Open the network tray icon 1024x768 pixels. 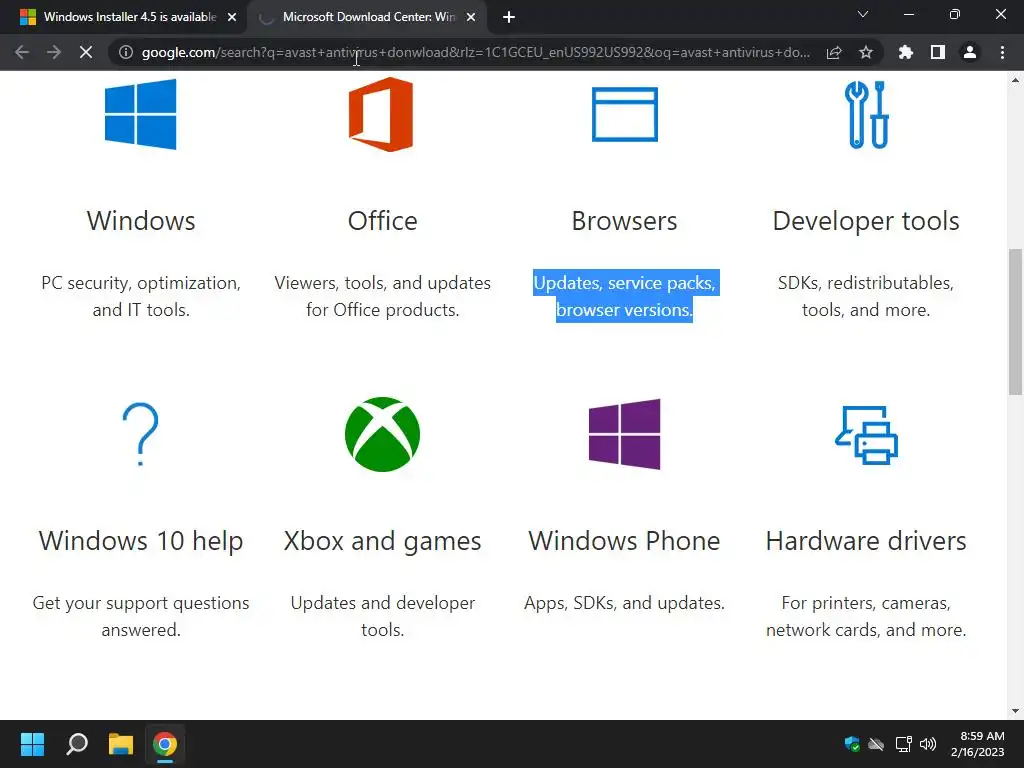coord(903,744)
